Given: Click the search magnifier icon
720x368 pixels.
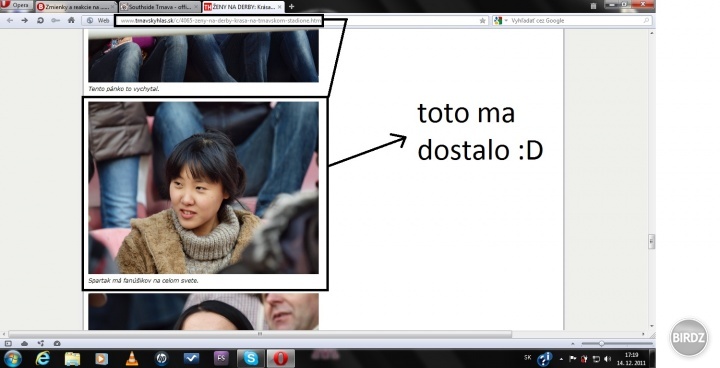Looking at the screenshot, I should 647,21.
